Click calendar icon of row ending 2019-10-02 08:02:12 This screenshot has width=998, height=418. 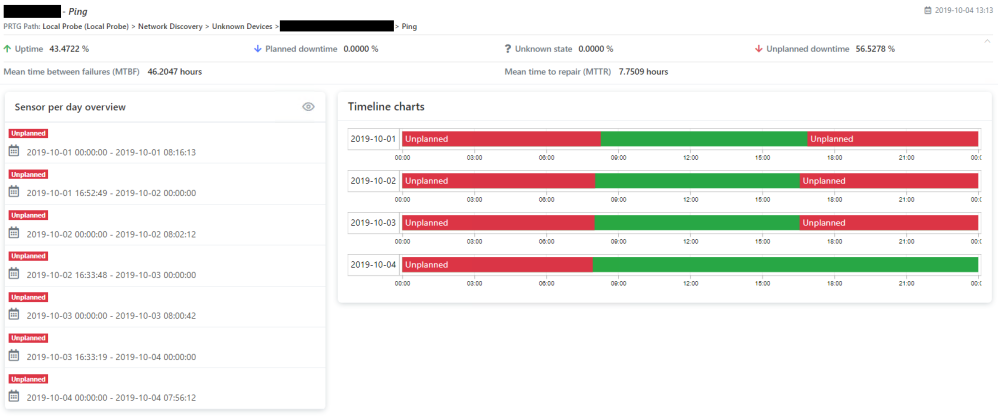tap(15, 233)
